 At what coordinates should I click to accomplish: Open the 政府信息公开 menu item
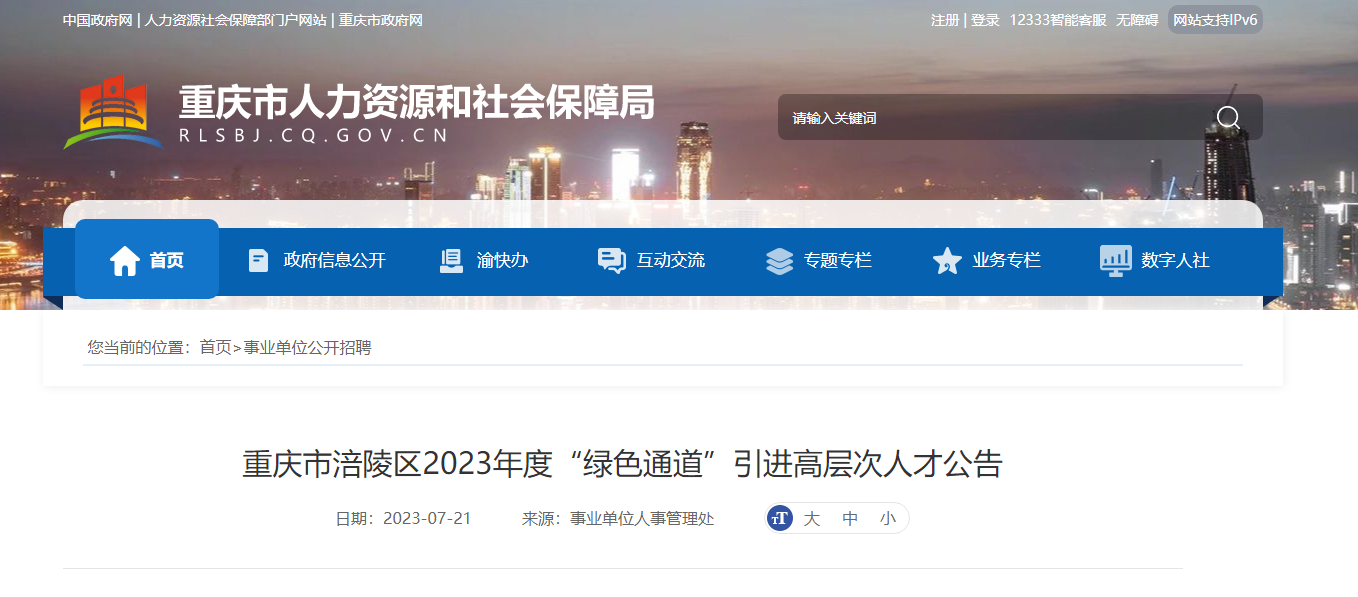(x=334, y=260)
